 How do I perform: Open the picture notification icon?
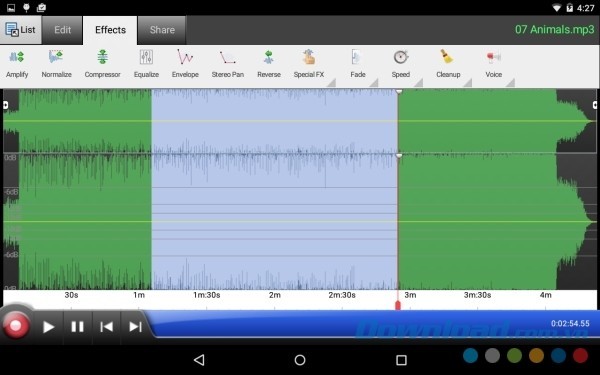click(11, 7)
